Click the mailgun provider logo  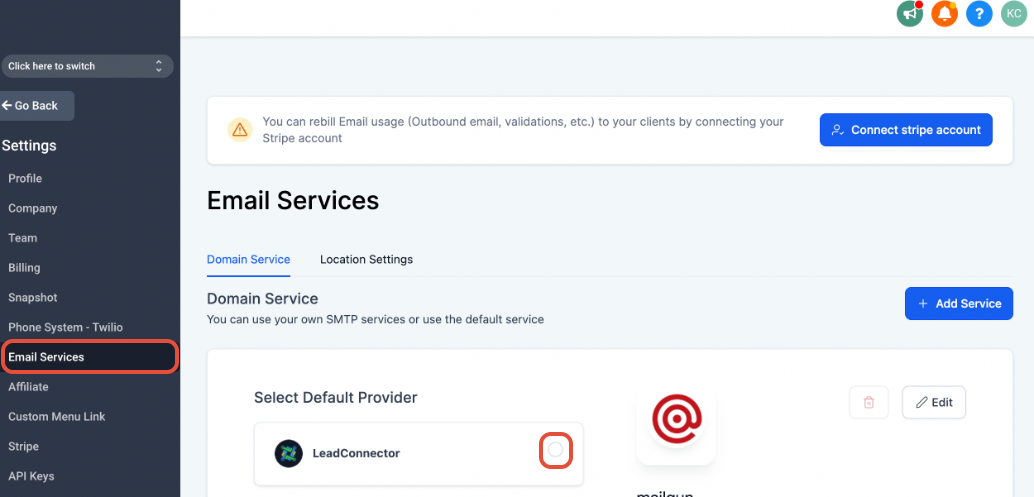pos(676,420)
